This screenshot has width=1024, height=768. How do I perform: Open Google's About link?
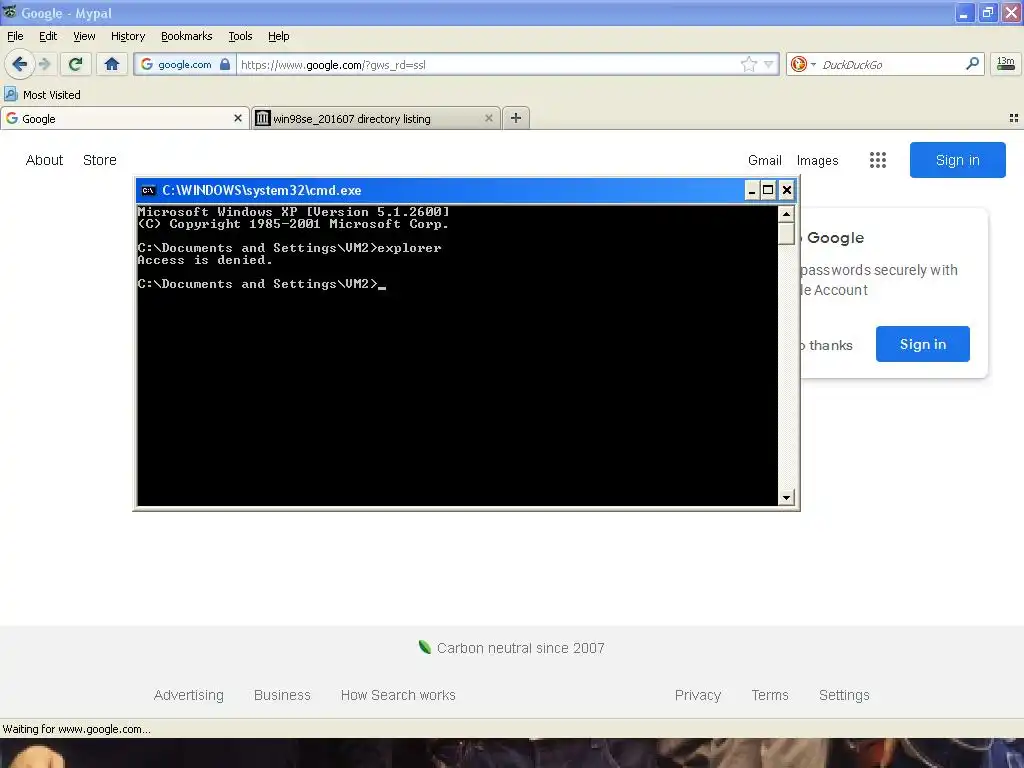[x=44, y=160]
